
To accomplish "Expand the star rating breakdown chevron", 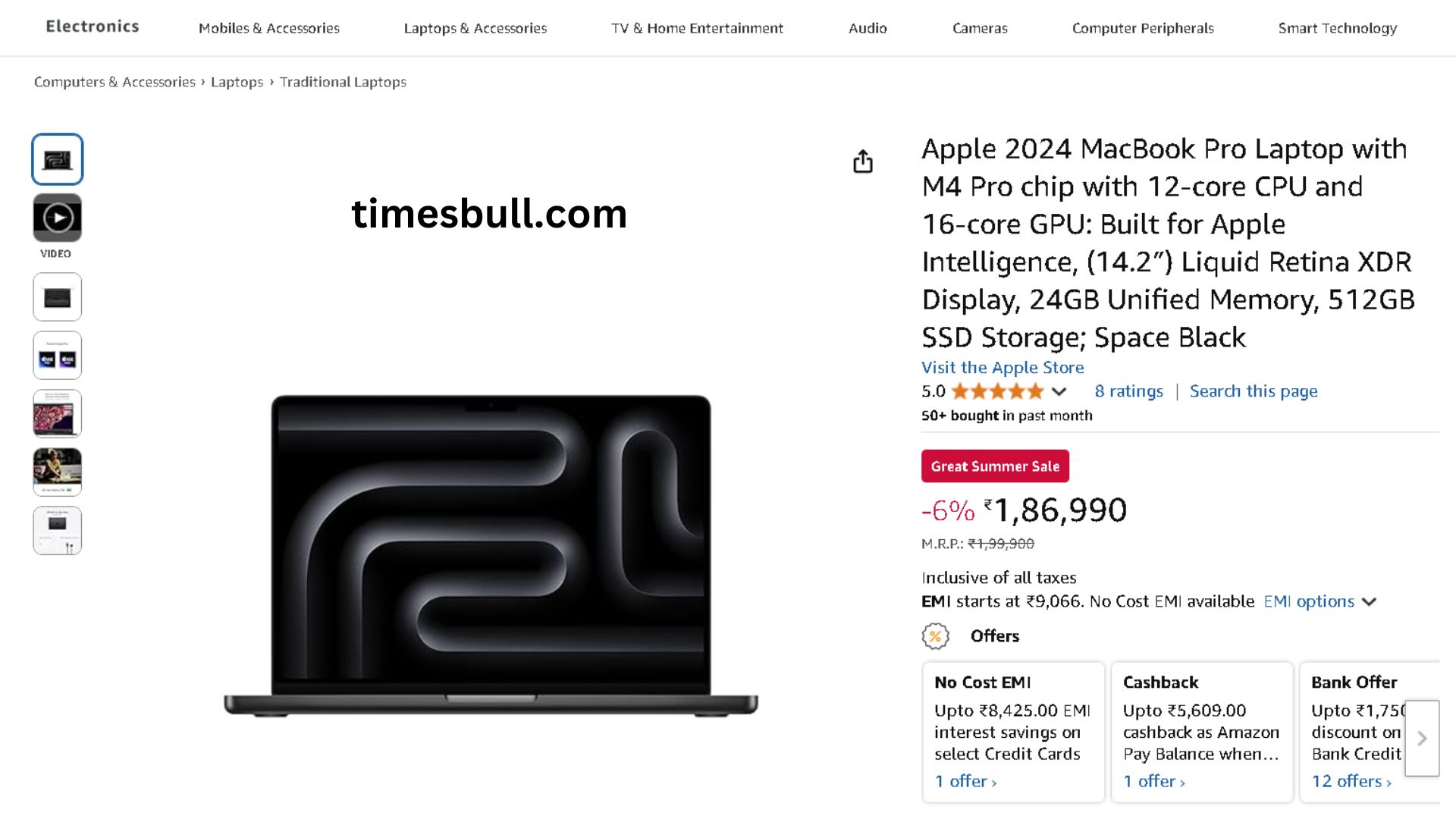I will (1059, 391).
